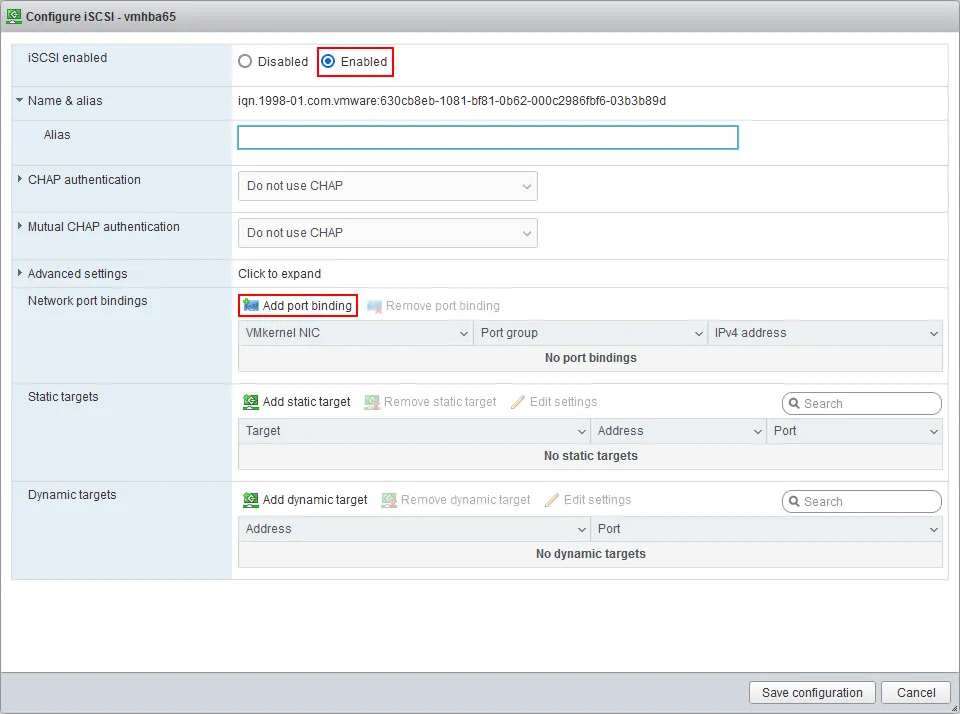Screen dimensions: 960x714
Task: Click the Add static target icon
Action: click(x=250, y=402)
